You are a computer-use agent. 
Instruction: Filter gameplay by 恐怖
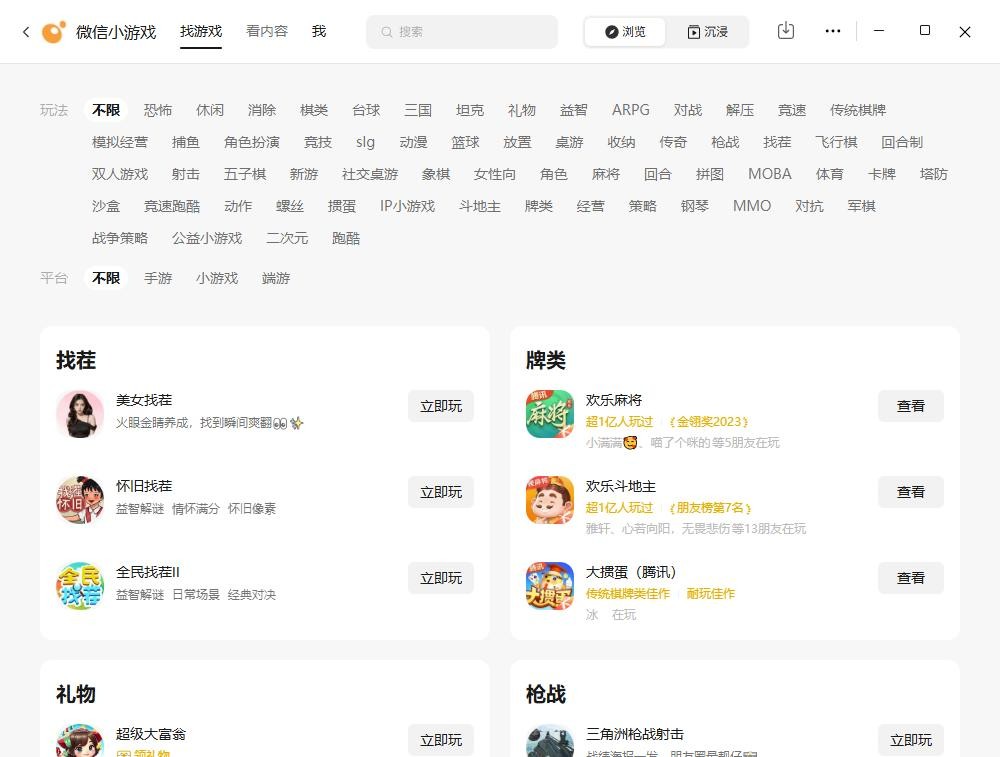pos(158,110)
